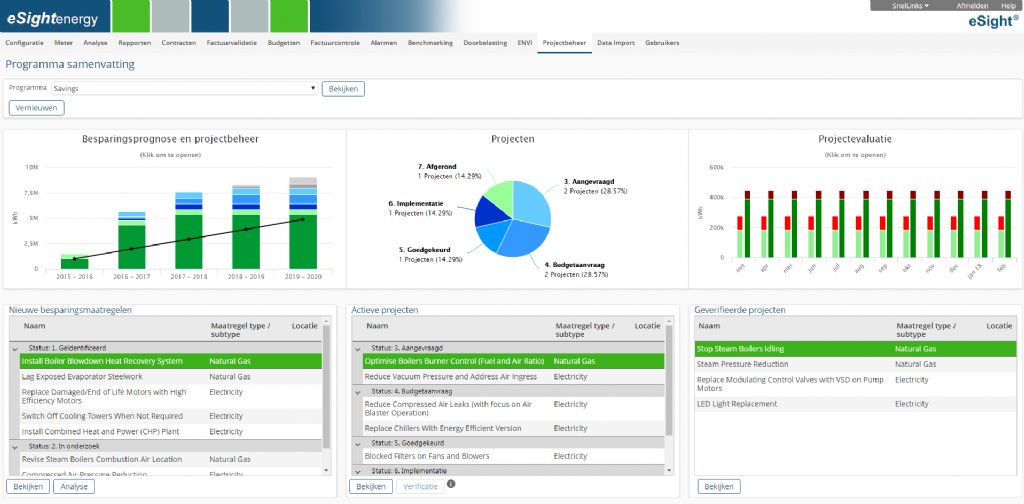The height and width of the screenshot is (504, 1024).
Task: Open the Factuurvalidatie menu tab
Action: [232, 43]
